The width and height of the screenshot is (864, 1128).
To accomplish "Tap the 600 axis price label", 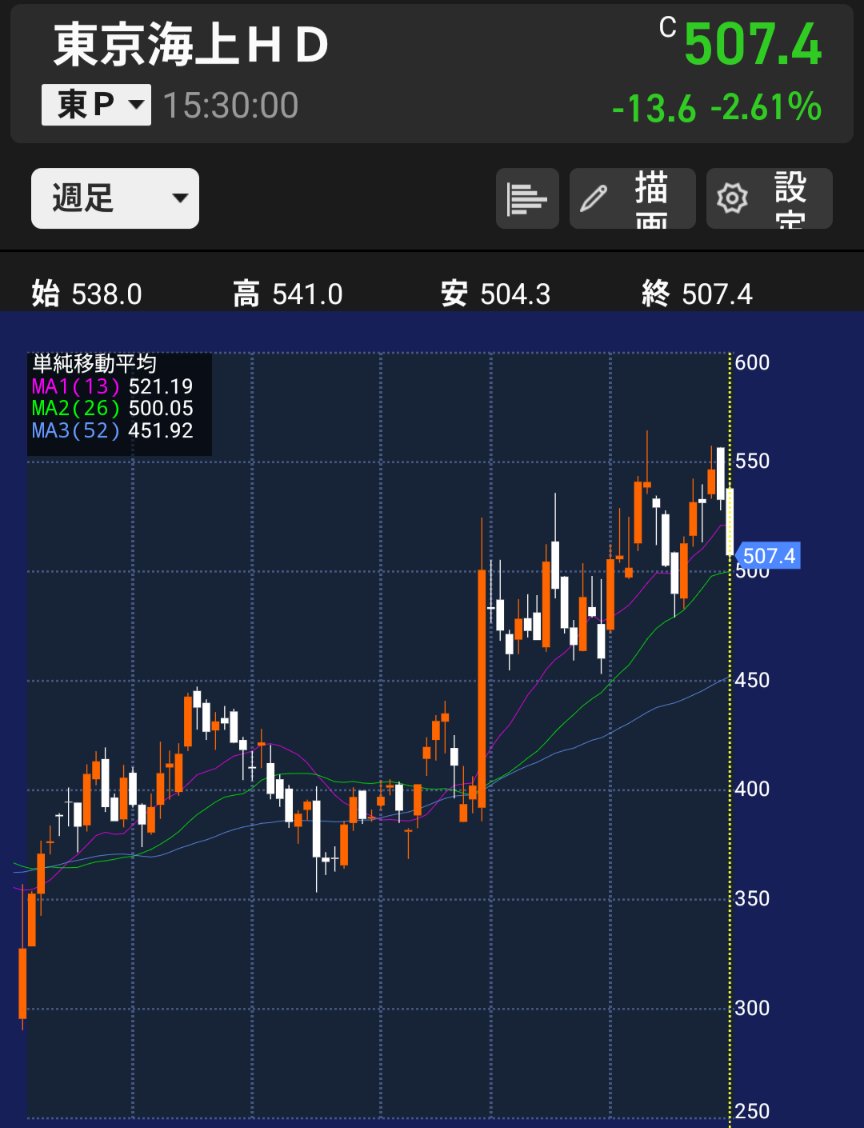I will pos(752,362).
